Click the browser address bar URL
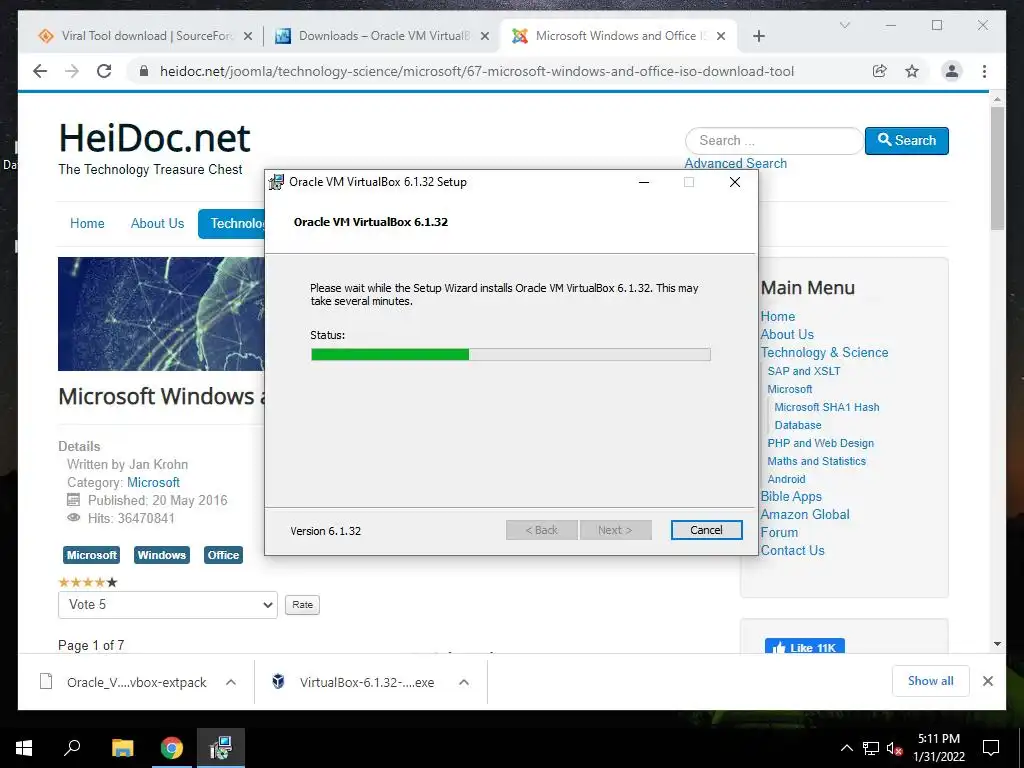This screenshot has width=1024, height=768. pyautogui.click(x=477, y=71)
